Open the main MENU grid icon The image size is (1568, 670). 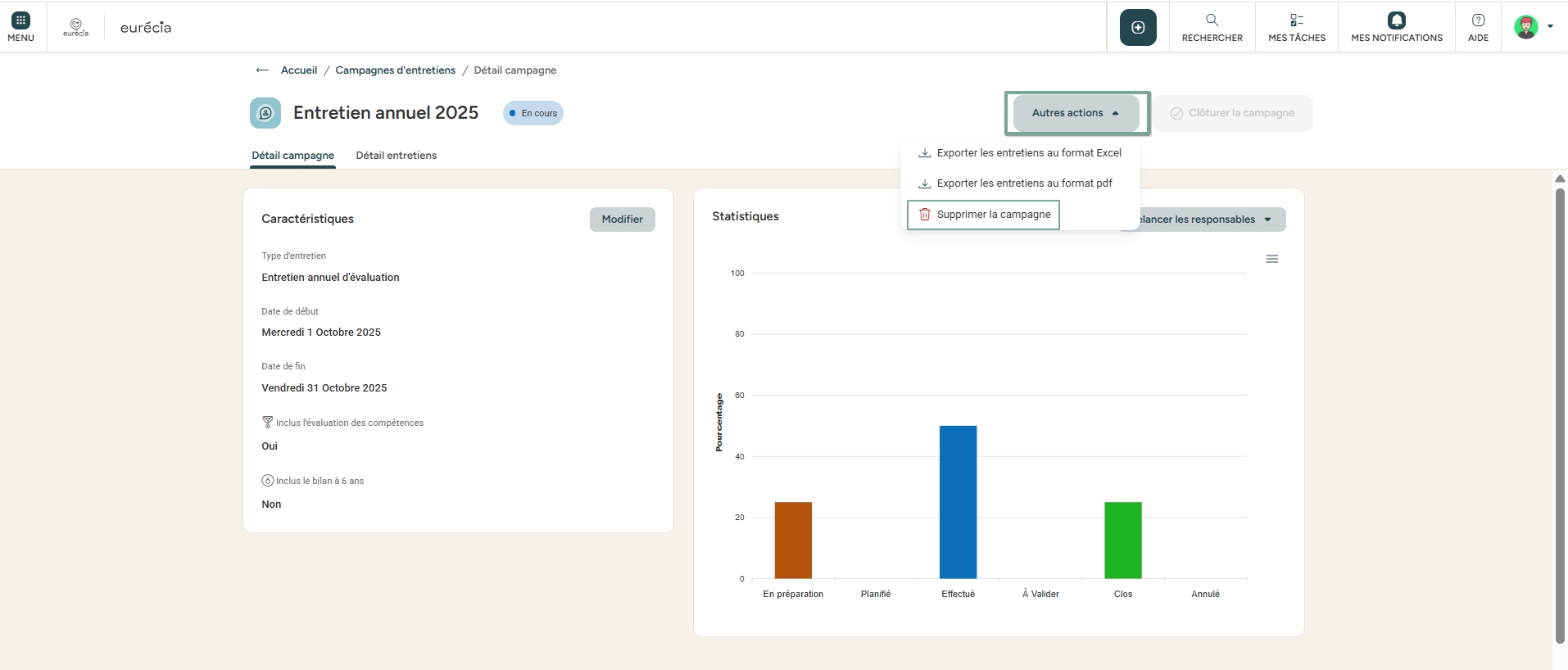[x=21, y=21]
